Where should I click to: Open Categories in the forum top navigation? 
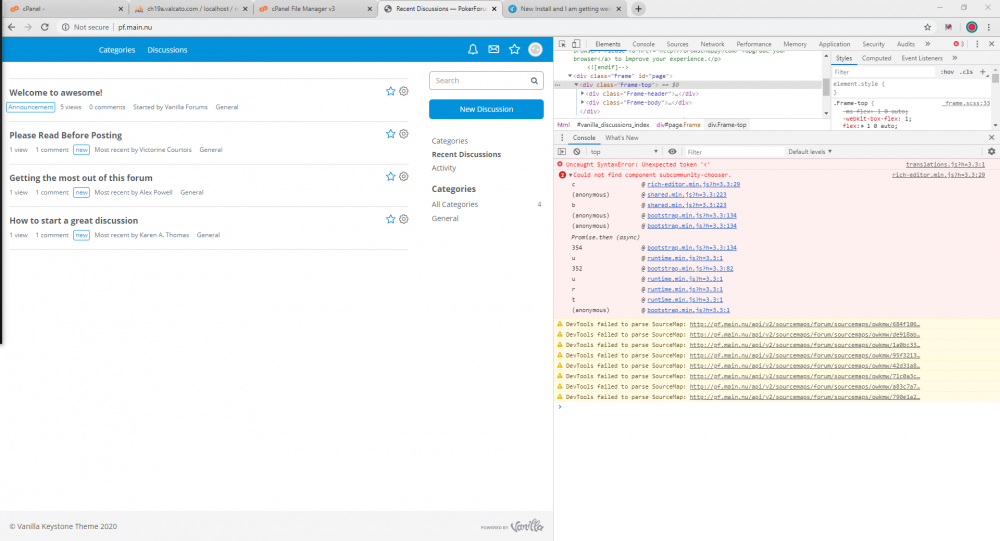pos(117,50)
